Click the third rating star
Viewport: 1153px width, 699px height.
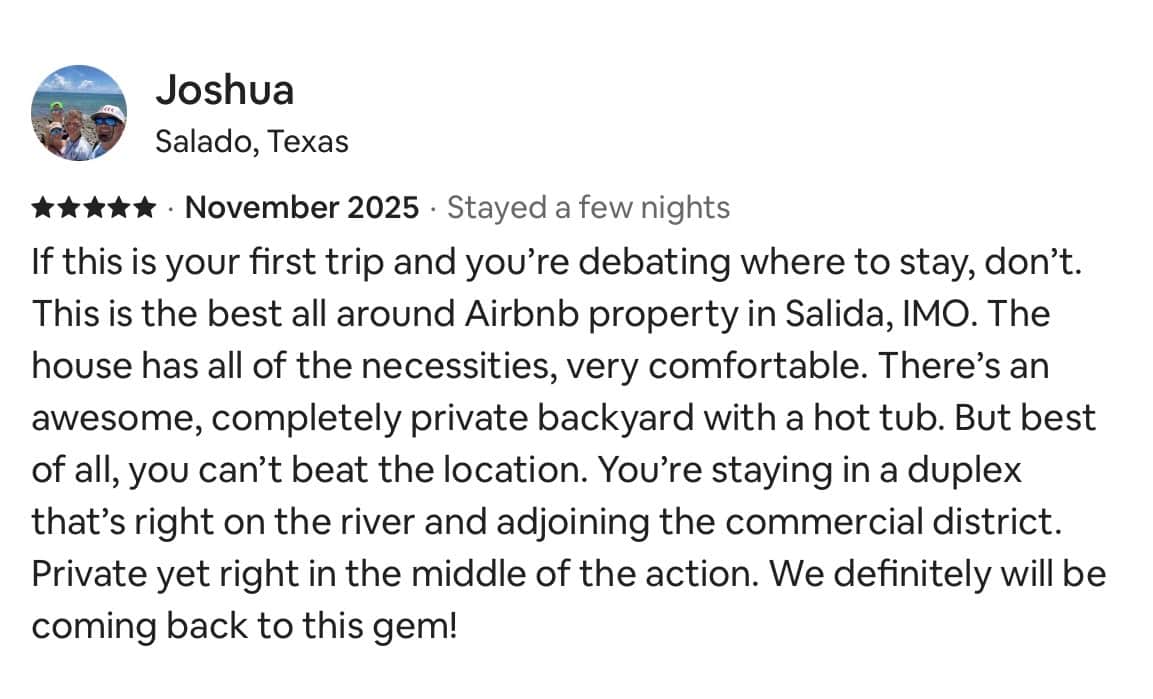pyautogui.click(x=94, y=208)
